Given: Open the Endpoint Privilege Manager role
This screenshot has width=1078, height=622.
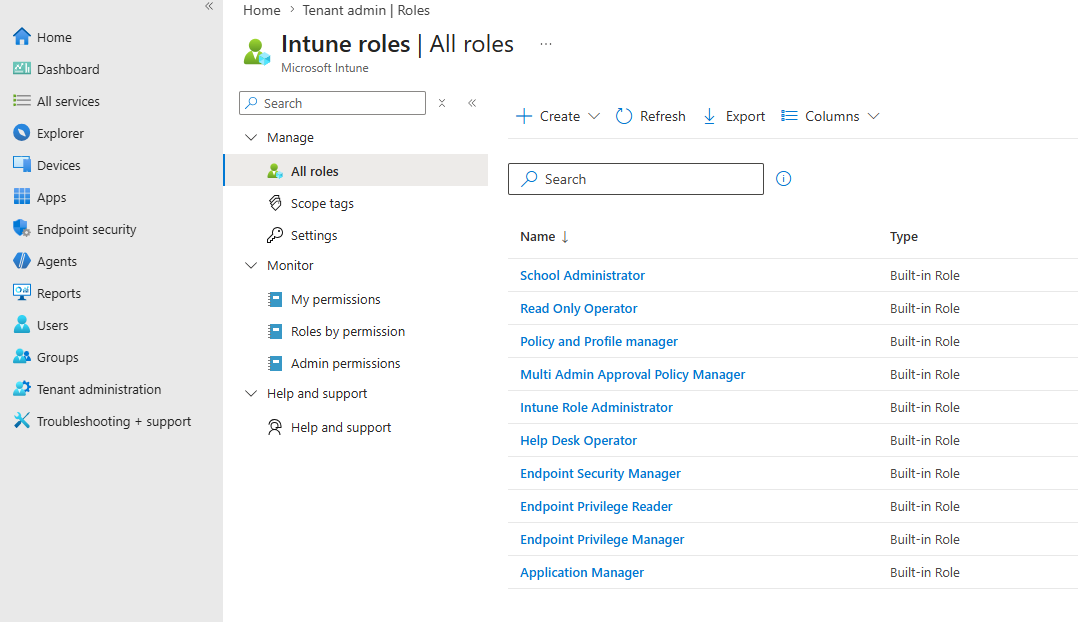Looking at the screenshot, I should tap(602, 539).
